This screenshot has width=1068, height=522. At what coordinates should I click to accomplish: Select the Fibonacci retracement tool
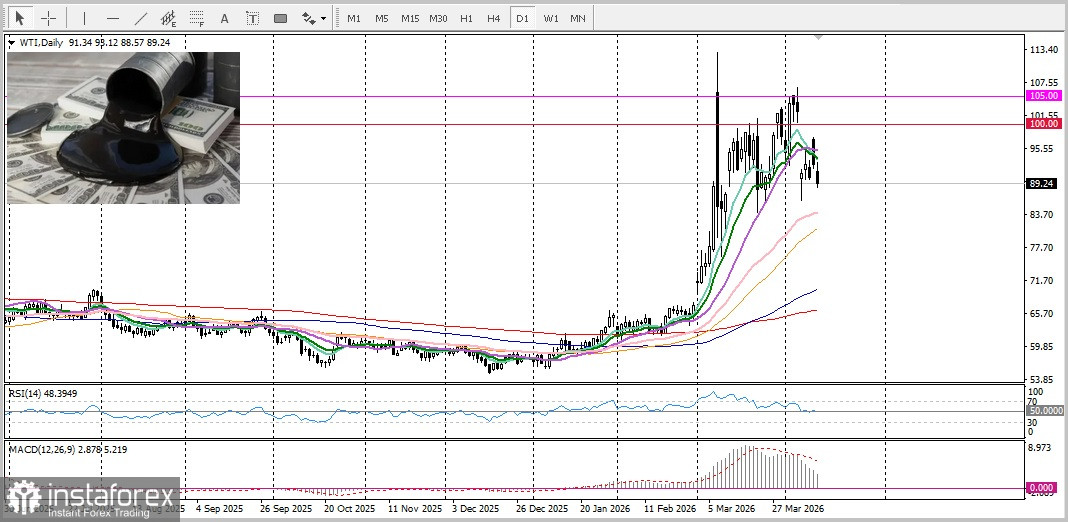[196, 18]
